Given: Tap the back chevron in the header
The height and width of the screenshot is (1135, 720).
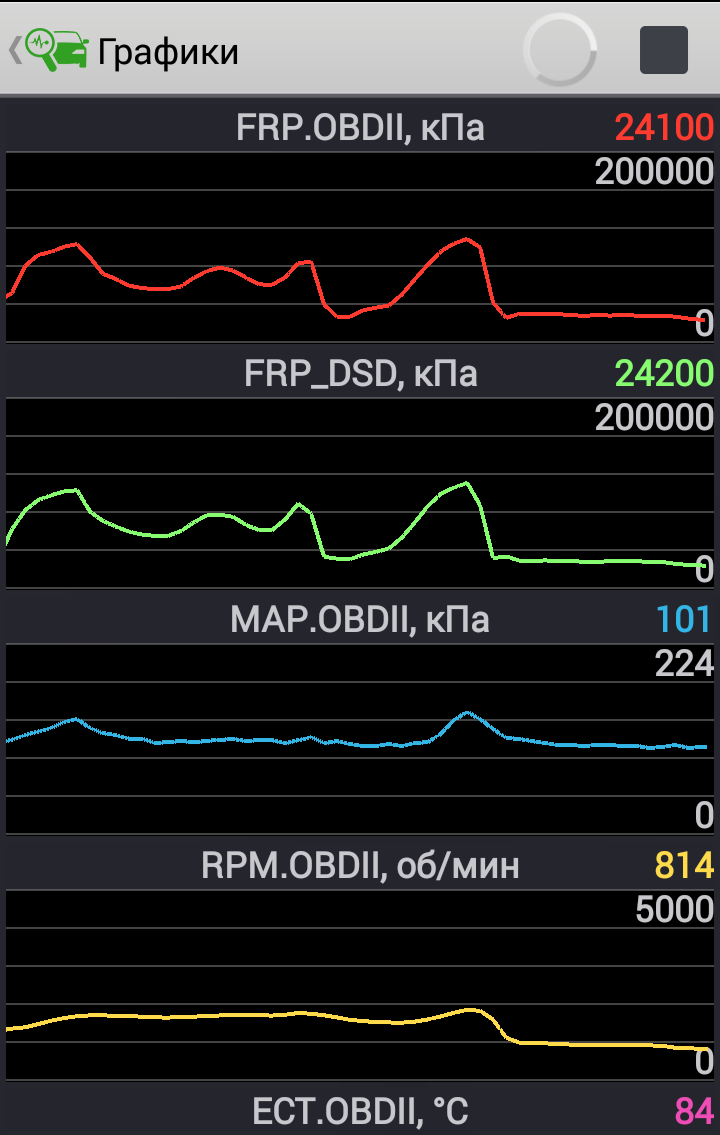Looking at the screenshot, I should (x=14, y=50).
